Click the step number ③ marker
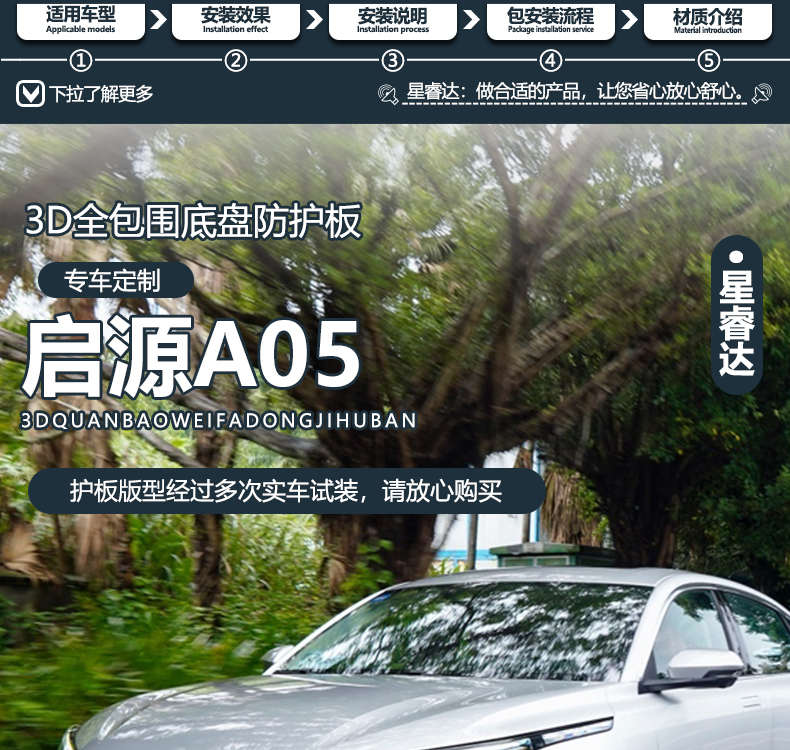The image size is (790, 750). [393, 61]
